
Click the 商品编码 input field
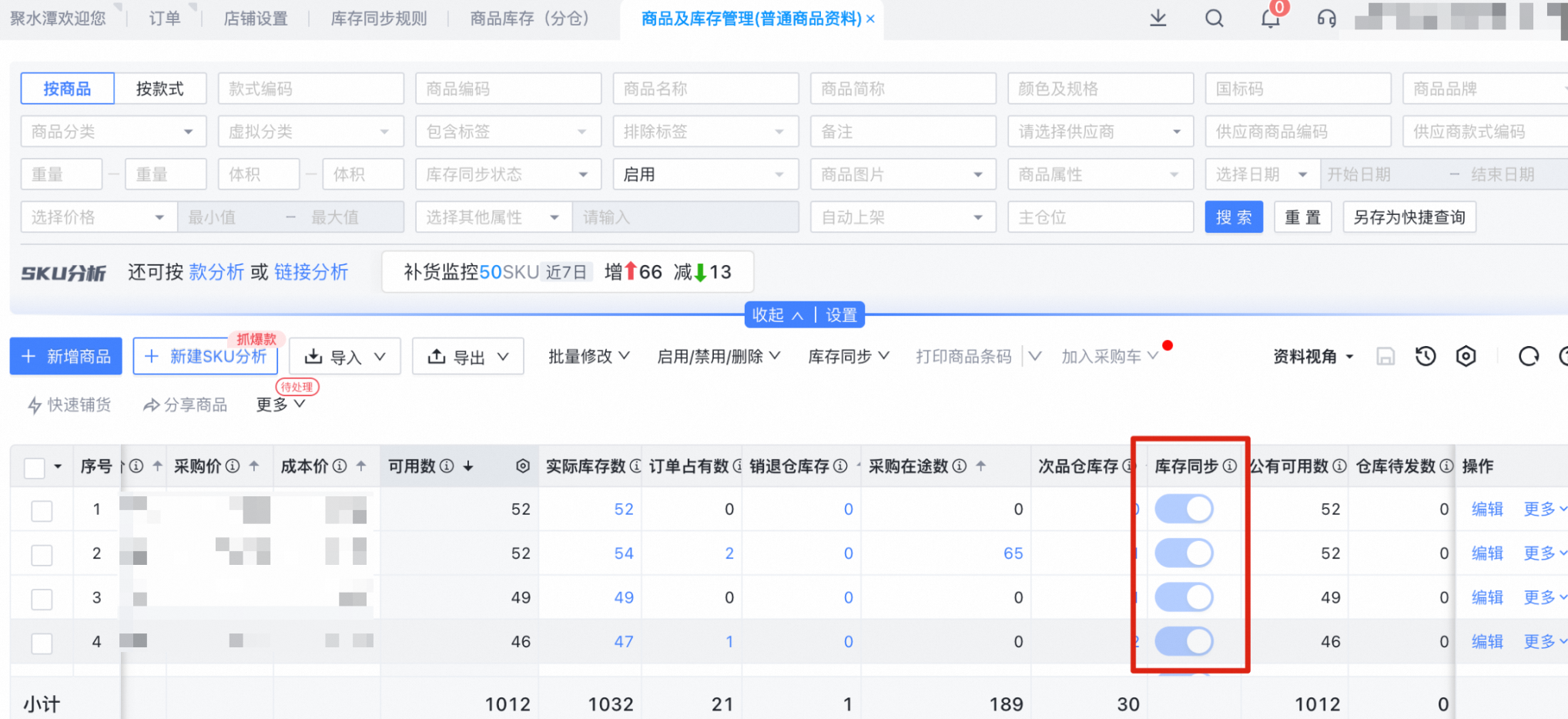(x=508, y=89)
